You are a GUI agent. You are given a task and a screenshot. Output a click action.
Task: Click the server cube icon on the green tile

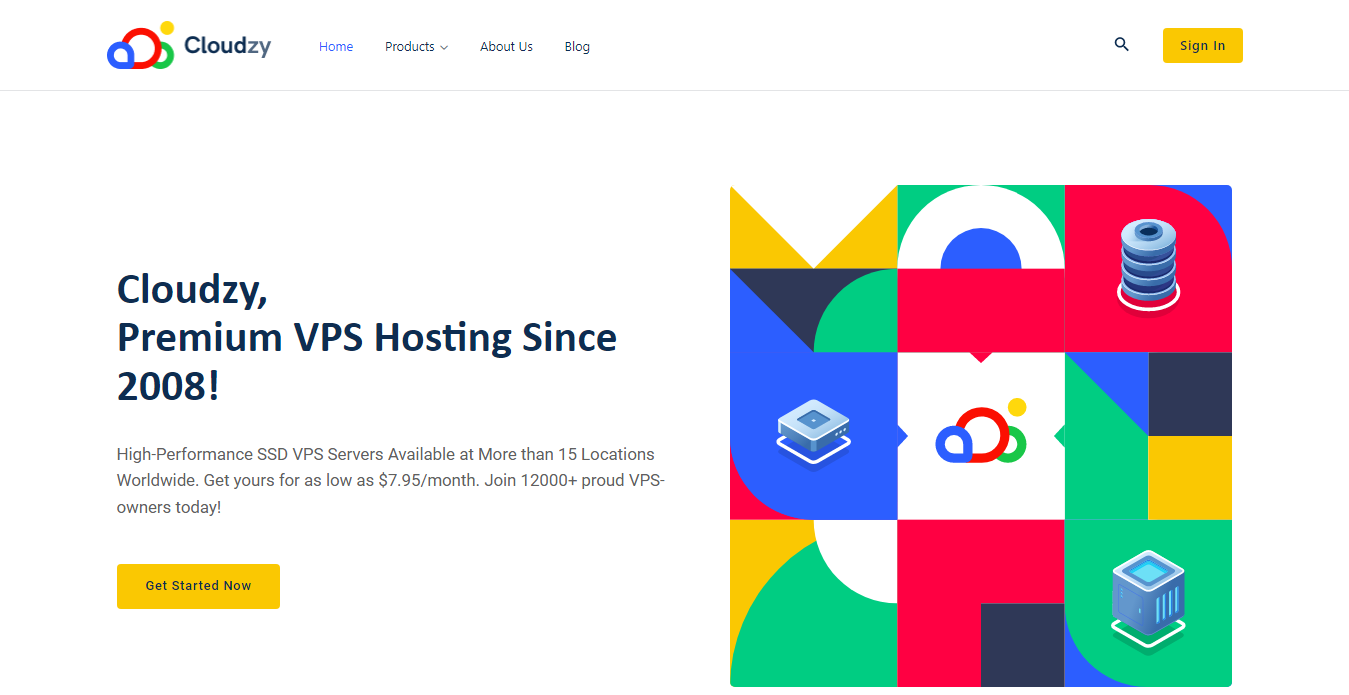pyautogui.click(x=1148, y=601)
